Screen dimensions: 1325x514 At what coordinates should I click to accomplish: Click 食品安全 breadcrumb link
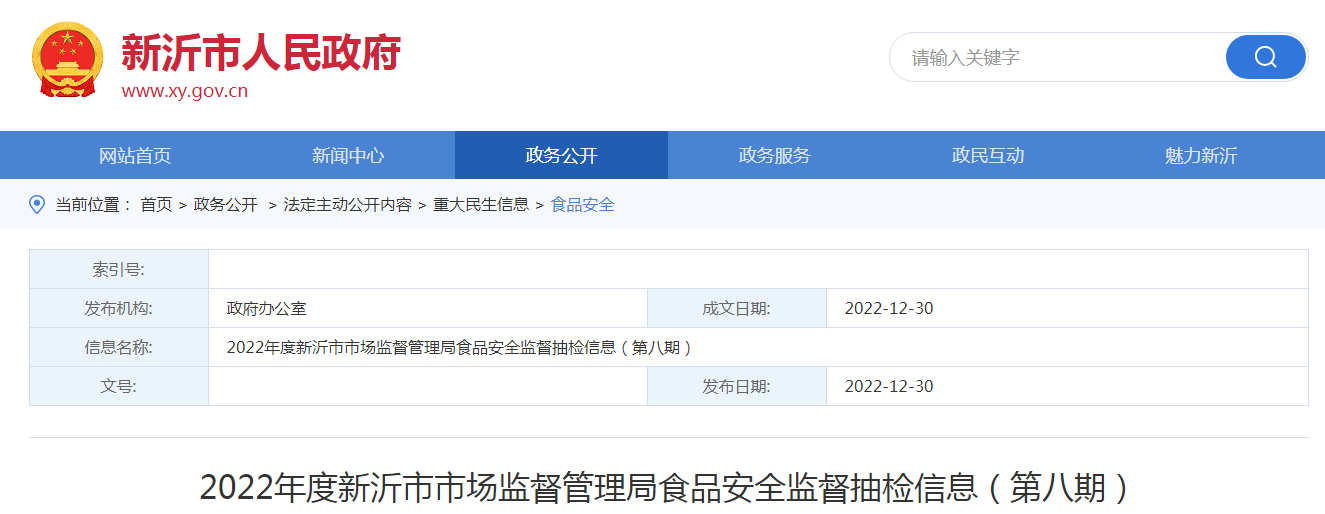pos(583,204)
